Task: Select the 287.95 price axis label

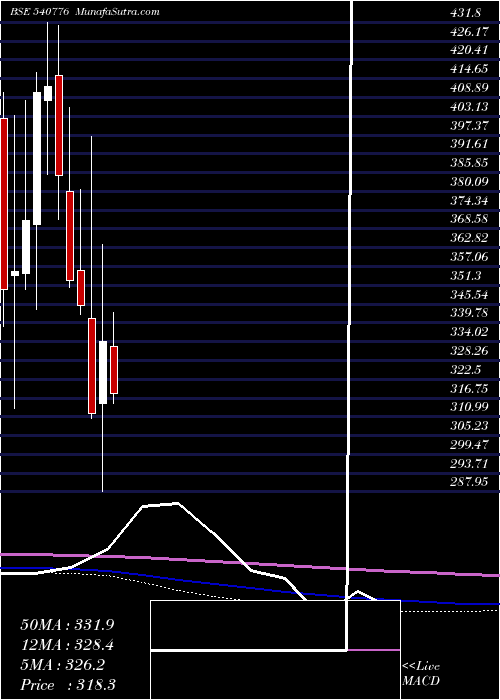Action: pyautogui.click(x=469, y=482)
